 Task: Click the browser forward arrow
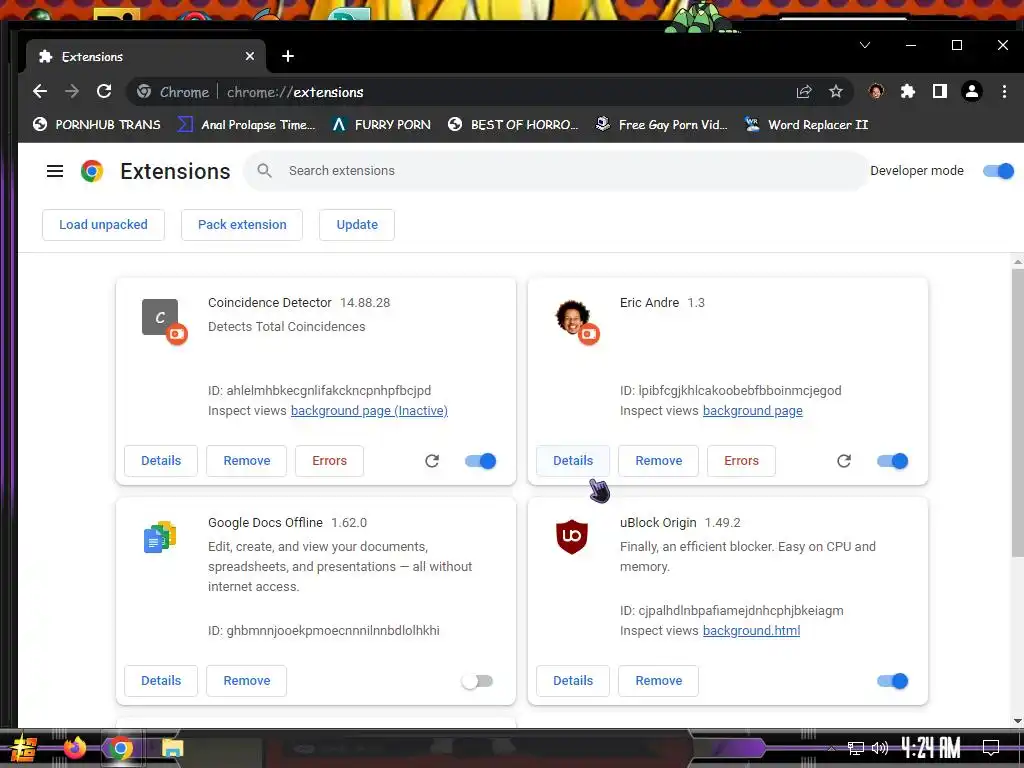tap(72, 91)
